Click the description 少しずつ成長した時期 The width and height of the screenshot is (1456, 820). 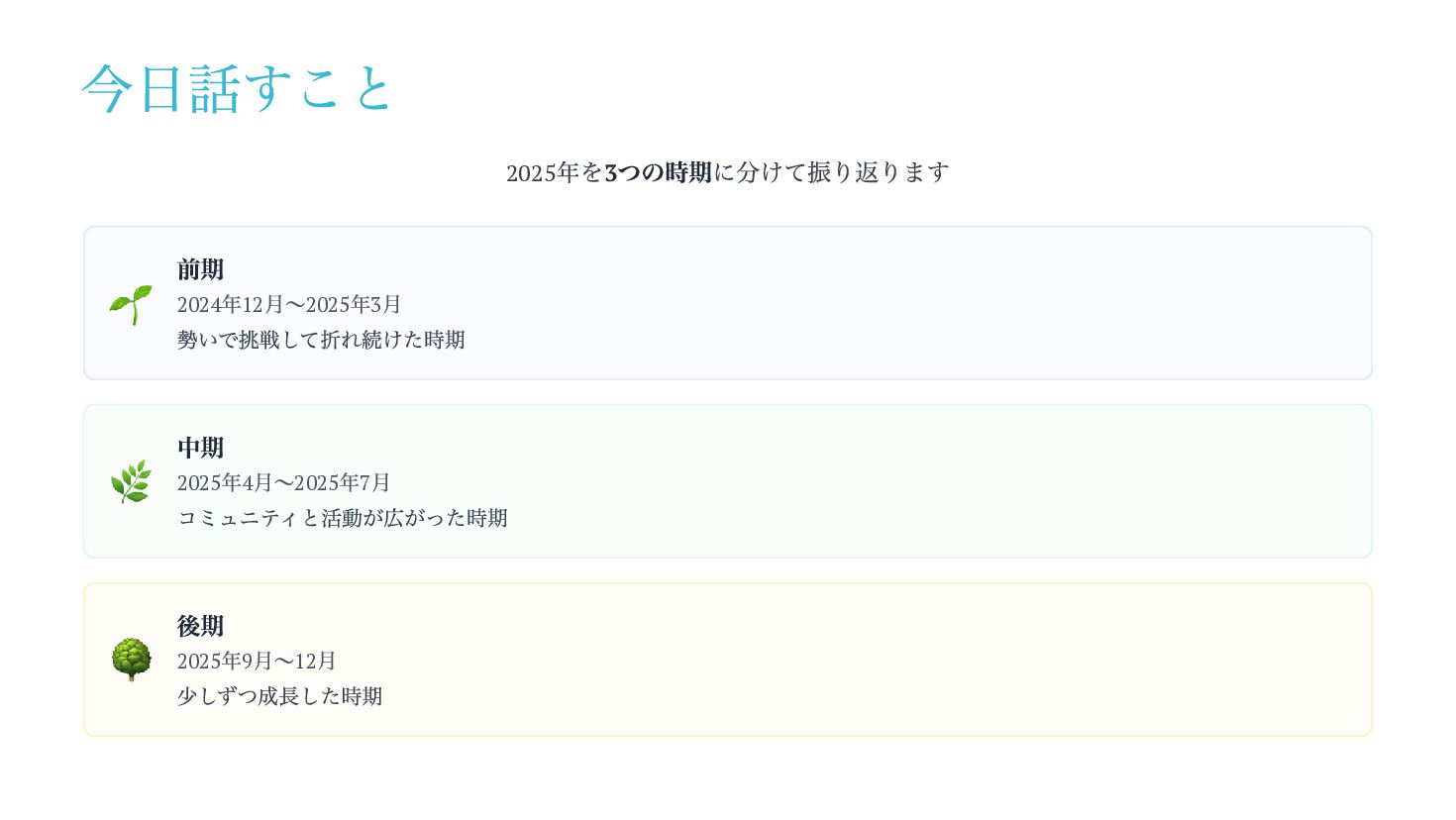pyautogui.click(x=279, y=696)
